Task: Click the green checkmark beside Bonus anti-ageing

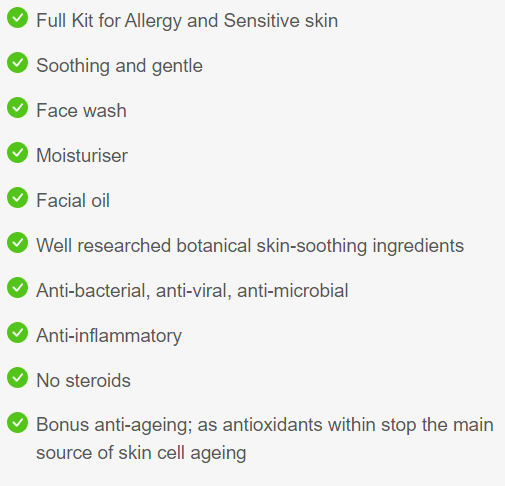Action: [x=17, y=422]
